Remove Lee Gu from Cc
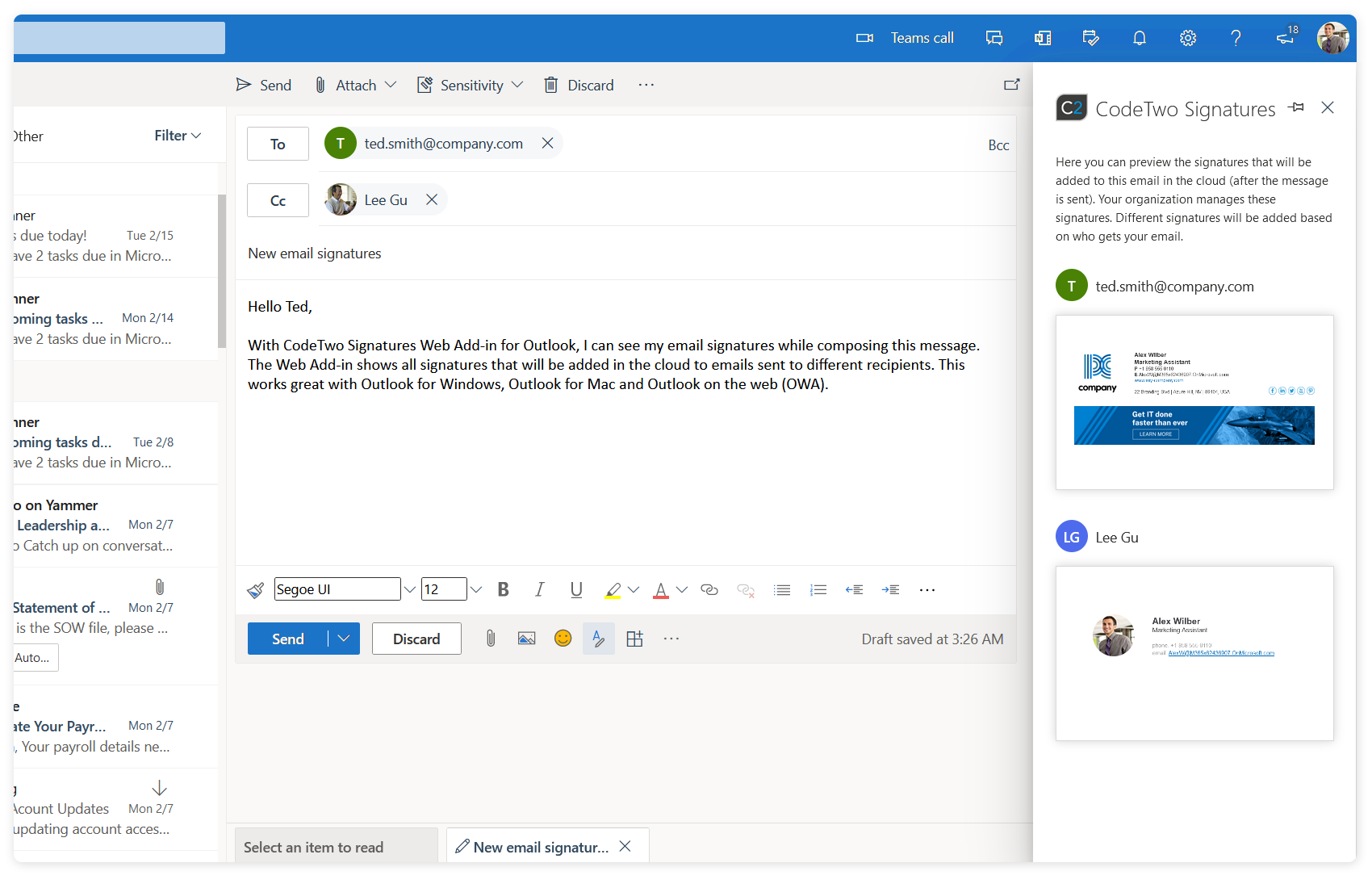This screenshot has width=1372, height=888. [x=432, y=199]
